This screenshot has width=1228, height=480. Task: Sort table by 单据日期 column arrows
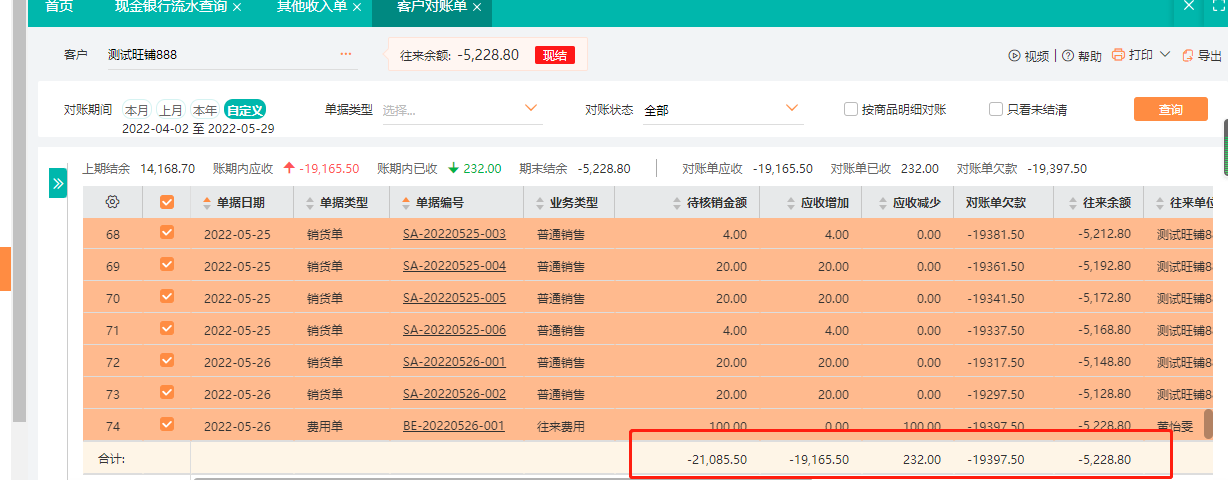pos(208,203)
